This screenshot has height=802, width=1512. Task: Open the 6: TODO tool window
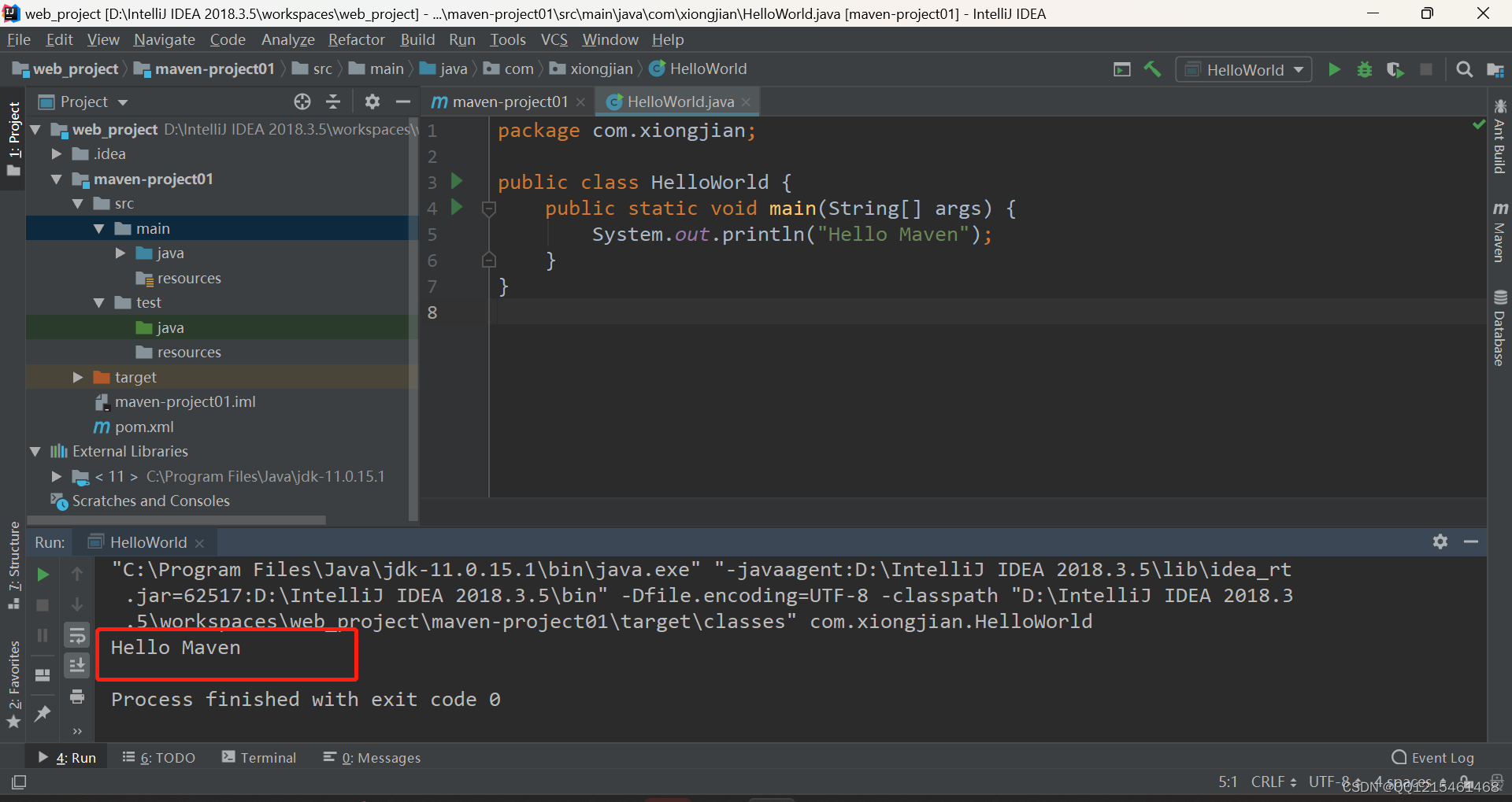point(159,757)
